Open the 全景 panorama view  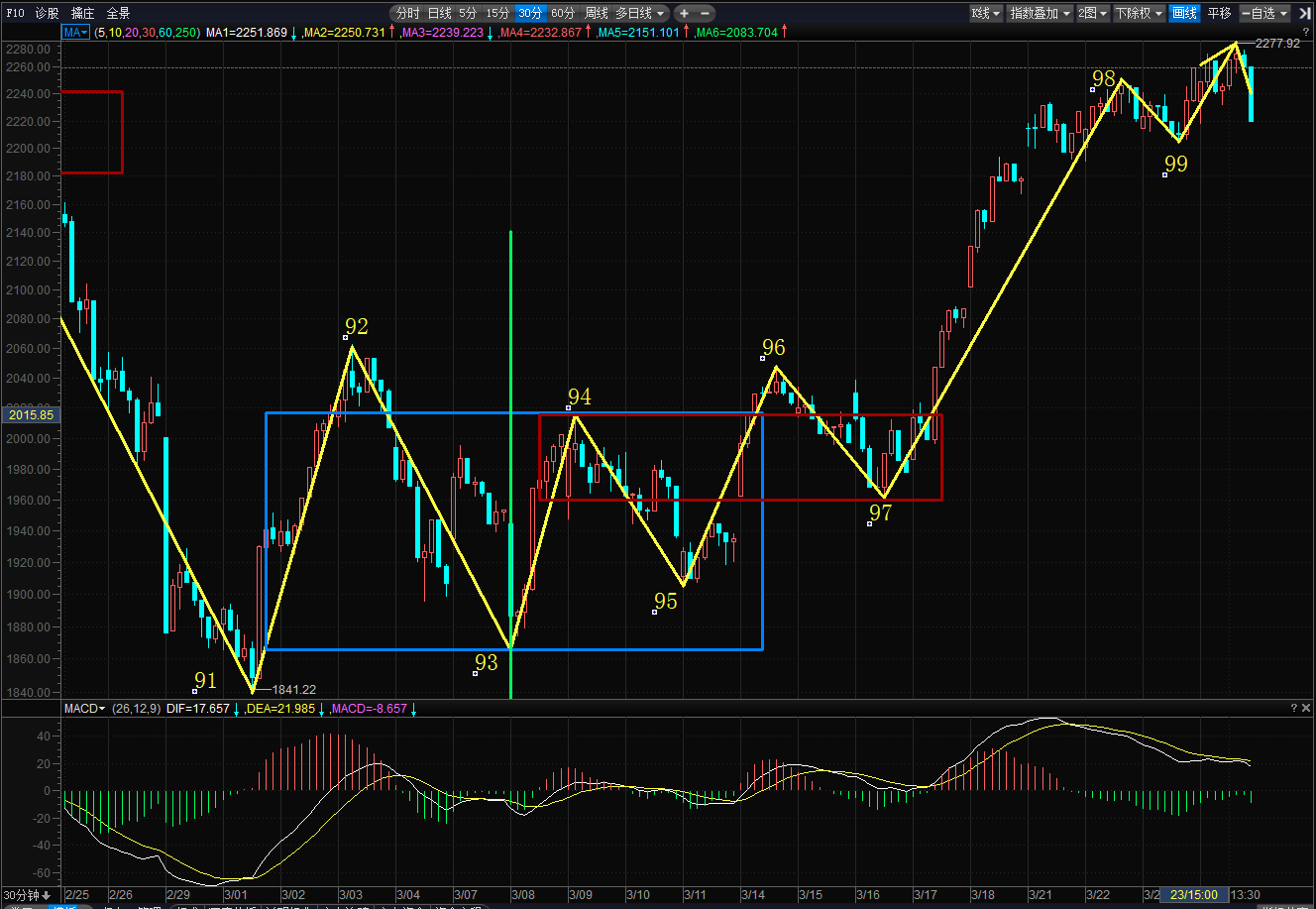point(118,13)
